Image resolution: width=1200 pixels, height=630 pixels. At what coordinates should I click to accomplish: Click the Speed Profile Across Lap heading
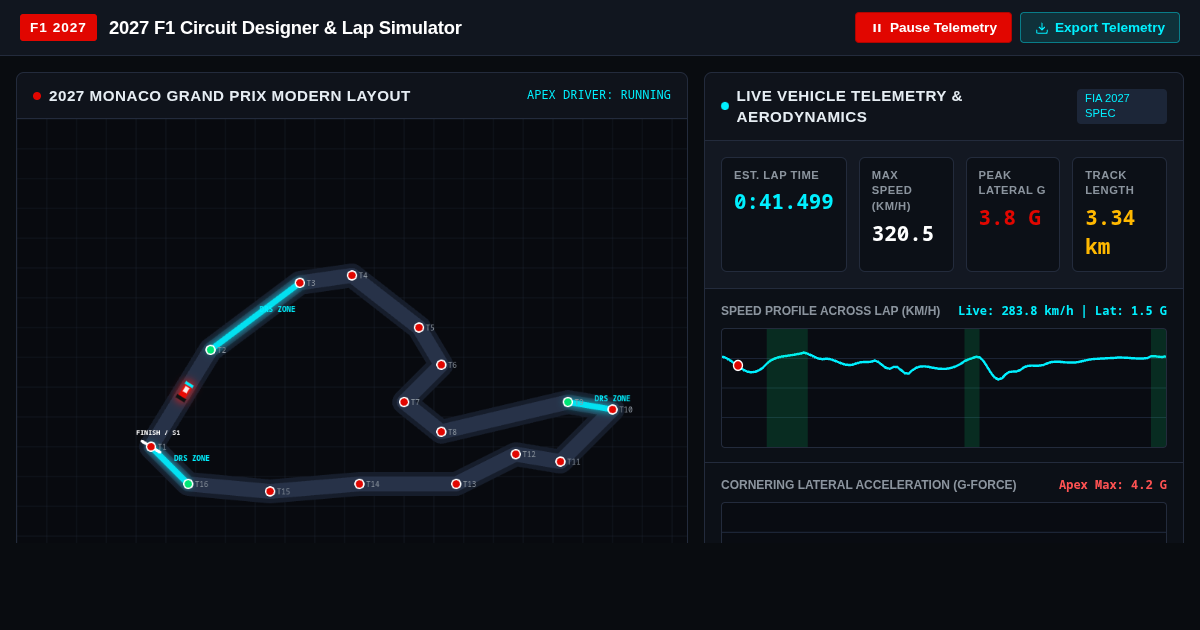(831, 311)
